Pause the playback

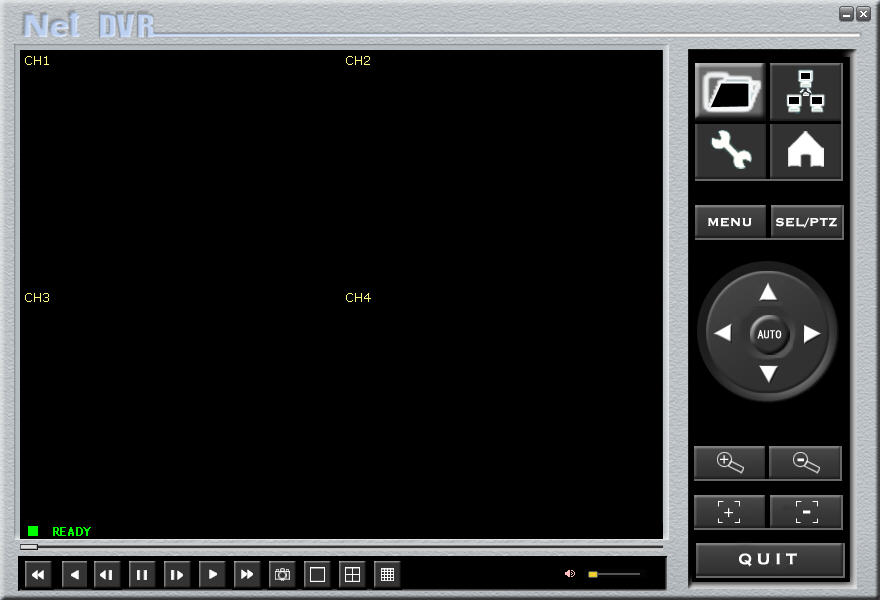[141, 575]
